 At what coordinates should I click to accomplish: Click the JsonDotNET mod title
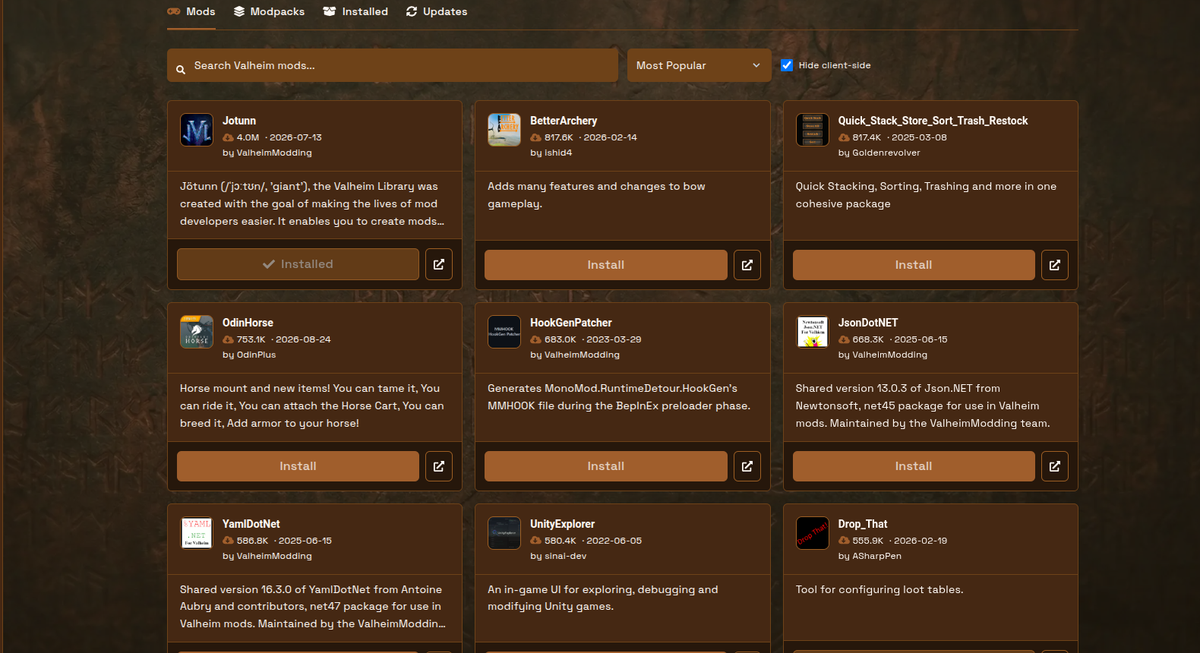click(868, 323)
